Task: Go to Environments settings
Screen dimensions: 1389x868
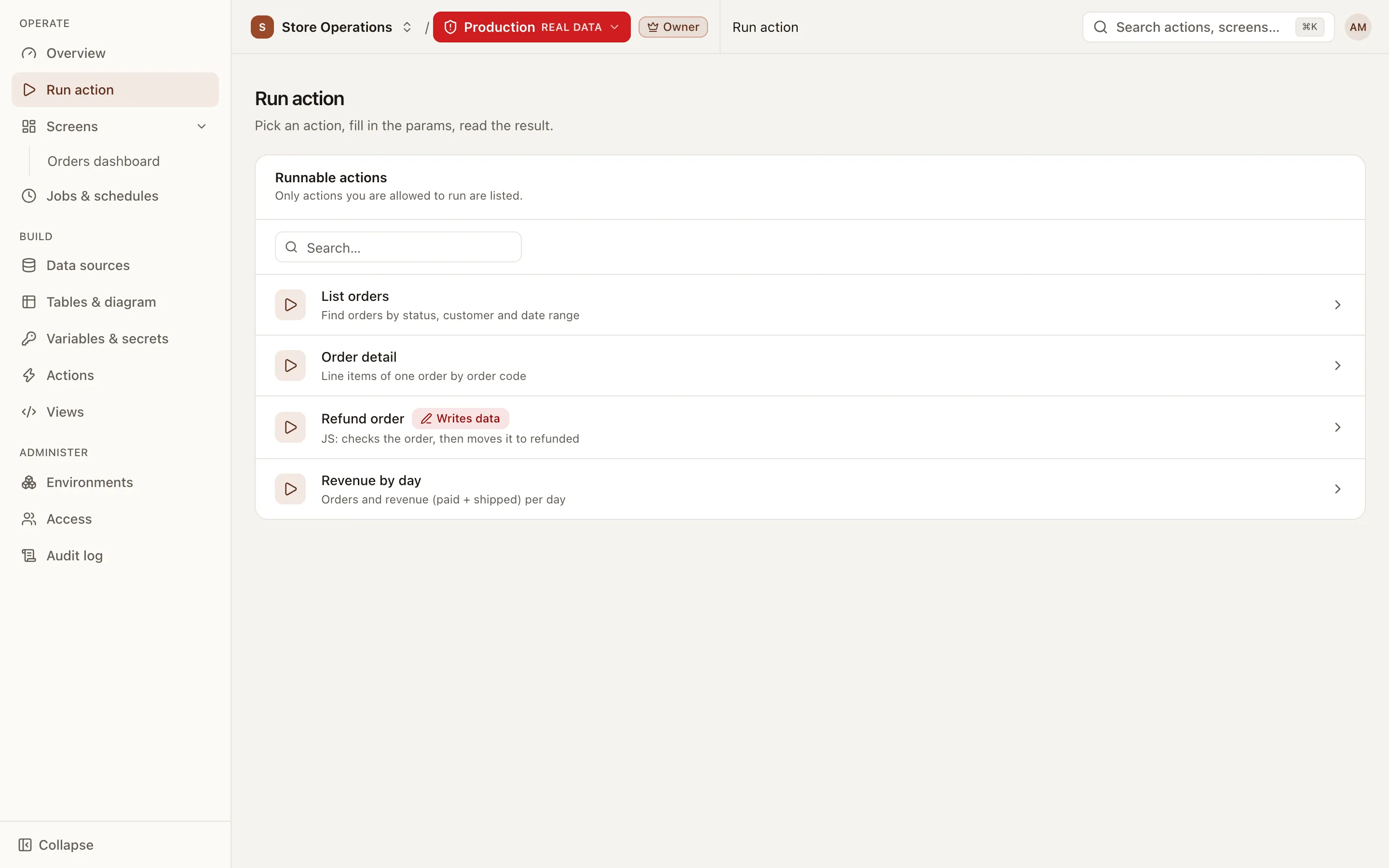Action: [x=115, y=482]
